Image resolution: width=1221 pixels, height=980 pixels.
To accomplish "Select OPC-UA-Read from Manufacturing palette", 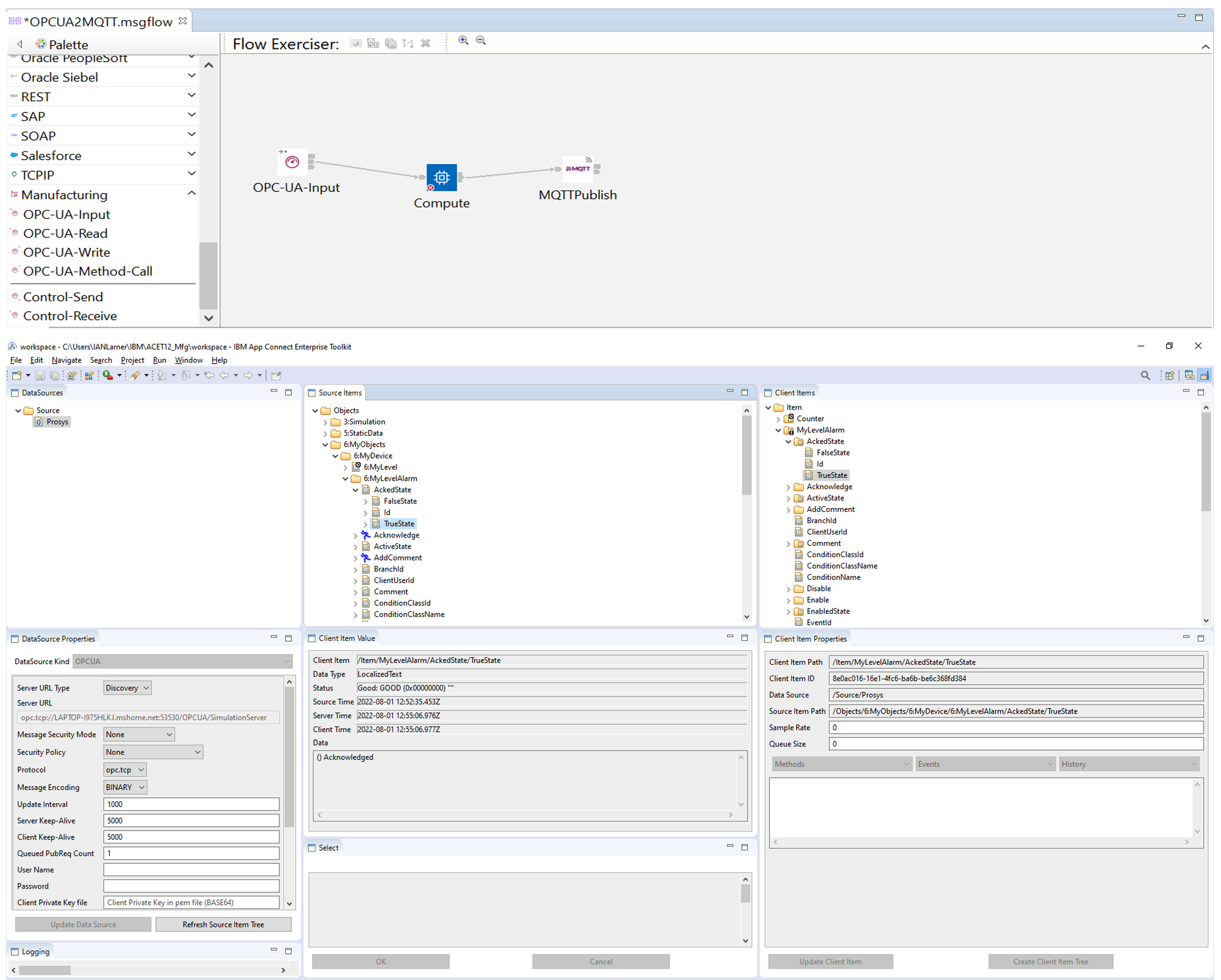I will pyautogui.click(x=65, y=233).
